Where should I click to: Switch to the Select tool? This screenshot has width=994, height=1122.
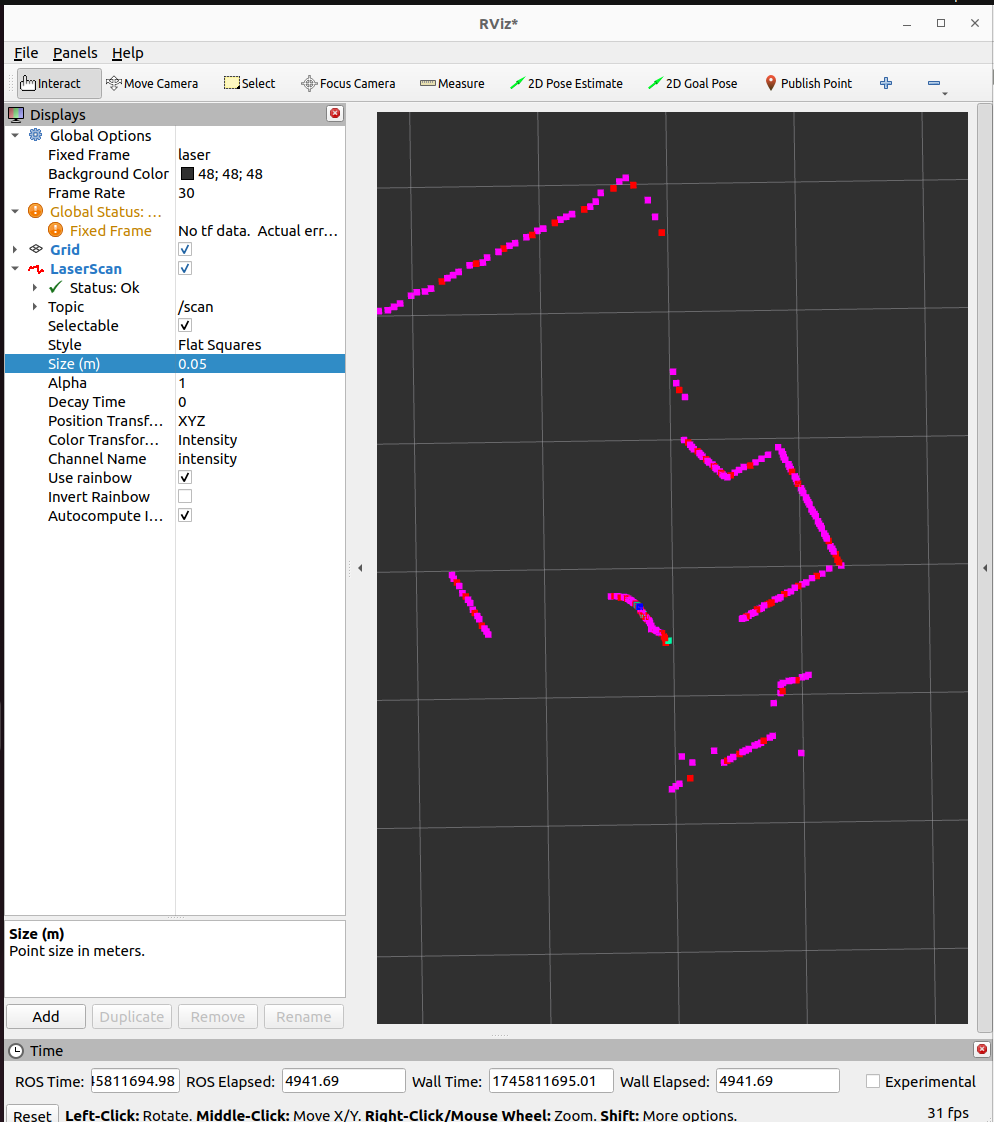click(x=249, y=83)
